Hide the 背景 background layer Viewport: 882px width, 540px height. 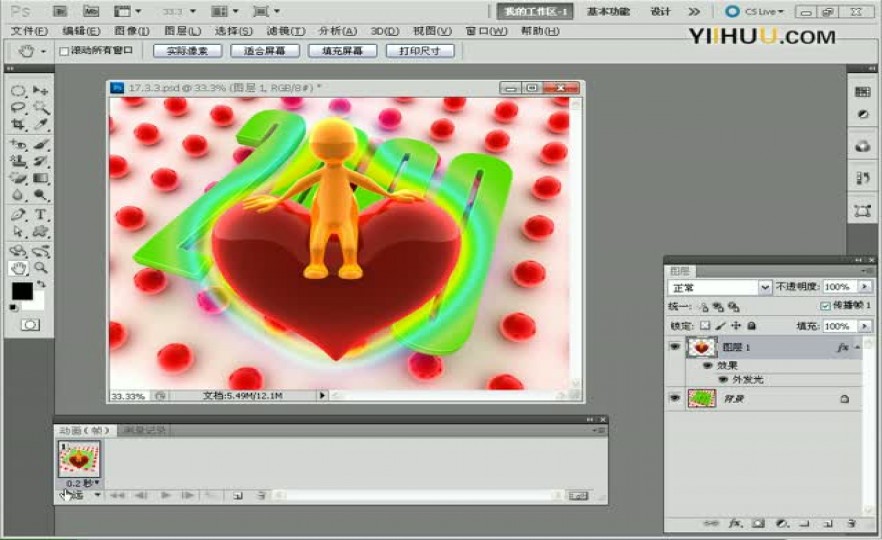point(674,398)
